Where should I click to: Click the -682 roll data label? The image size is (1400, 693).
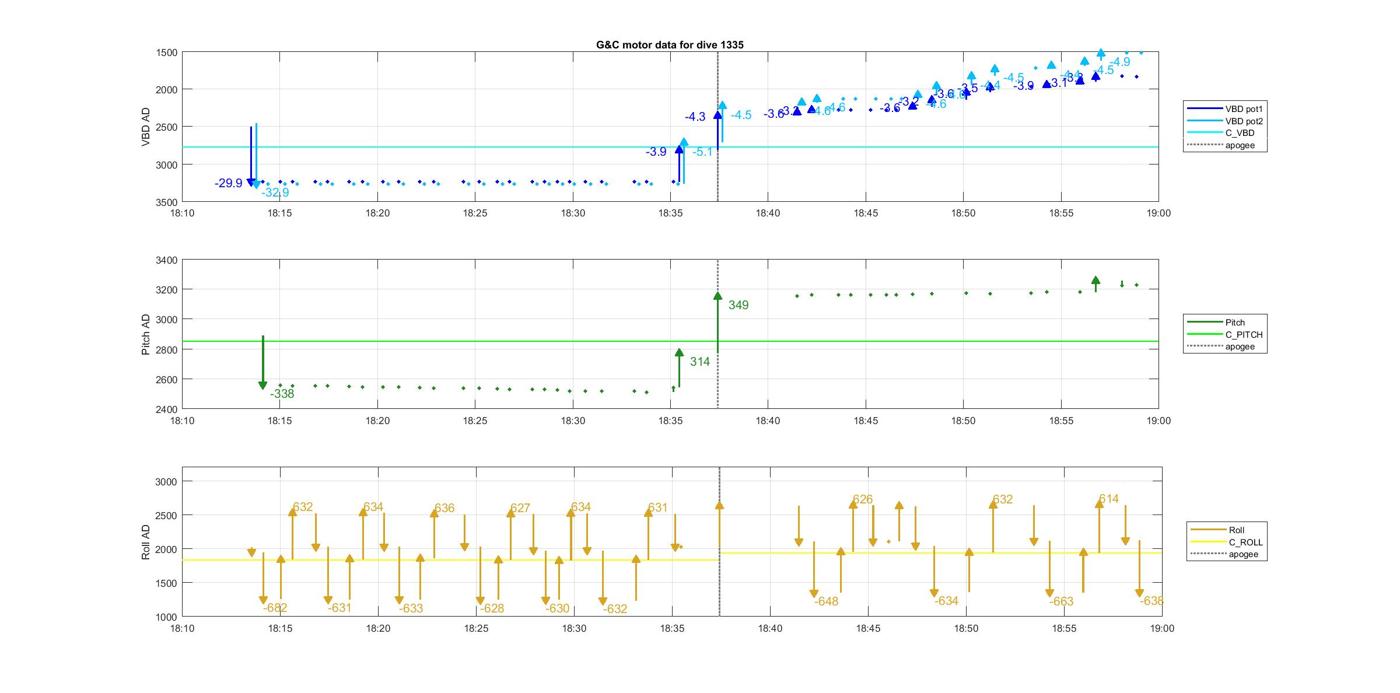[x=275, y=608]
